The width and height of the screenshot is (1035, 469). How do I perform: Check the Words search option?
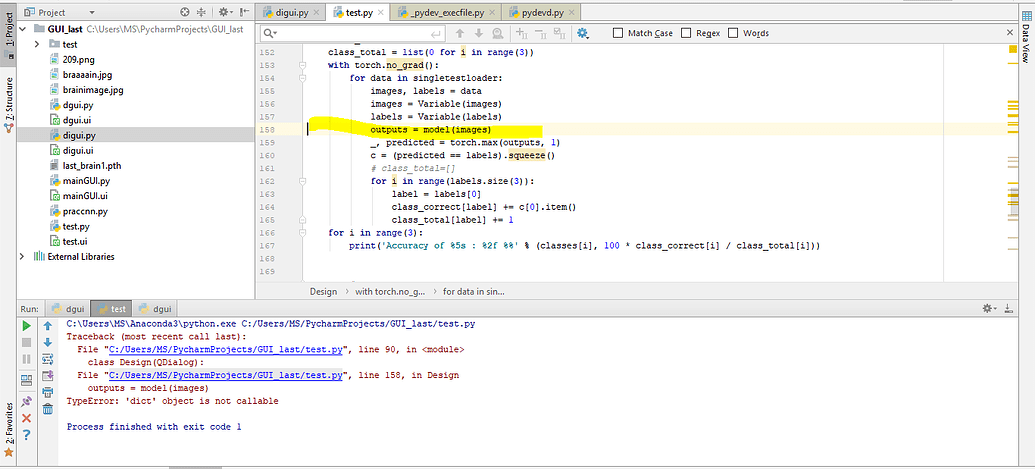(734, 34)
